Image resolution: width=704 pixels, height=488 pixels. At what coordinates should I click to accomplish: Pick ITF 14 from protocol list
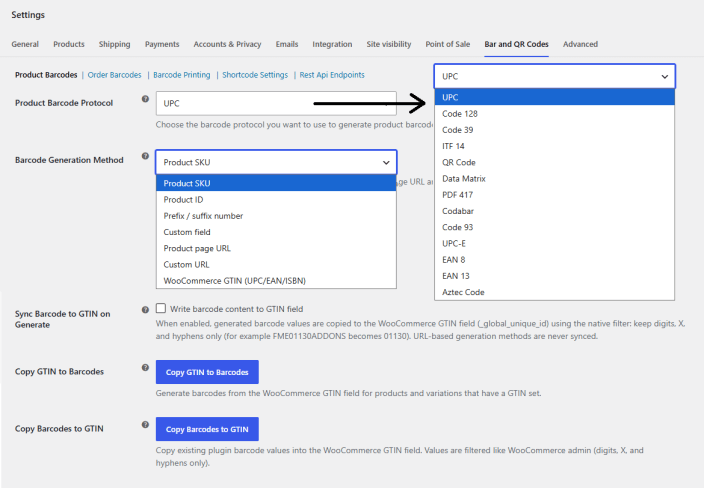click(x=554, y=146)
